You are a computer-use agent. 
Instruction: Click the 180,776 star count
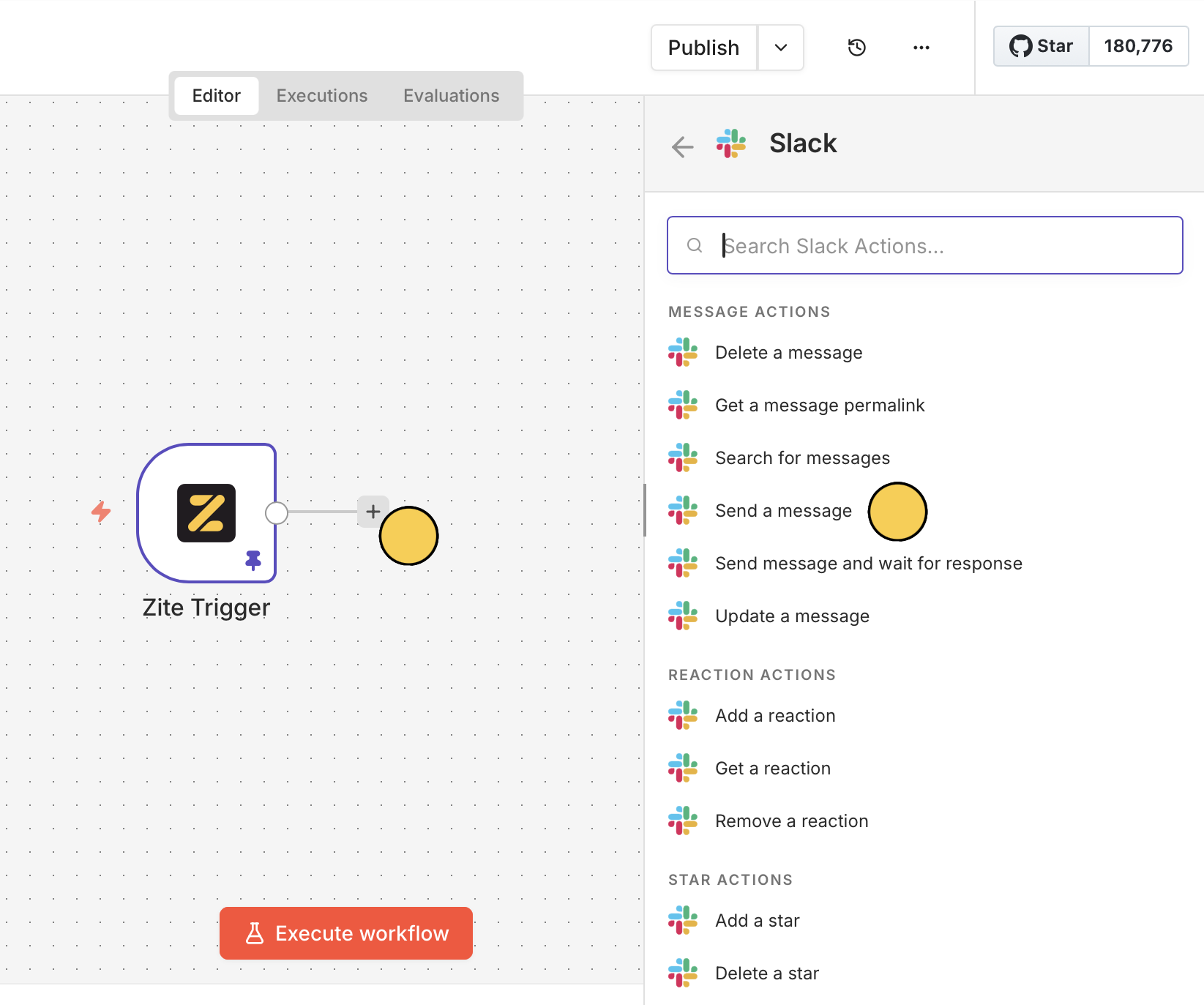click(1139, 46)
